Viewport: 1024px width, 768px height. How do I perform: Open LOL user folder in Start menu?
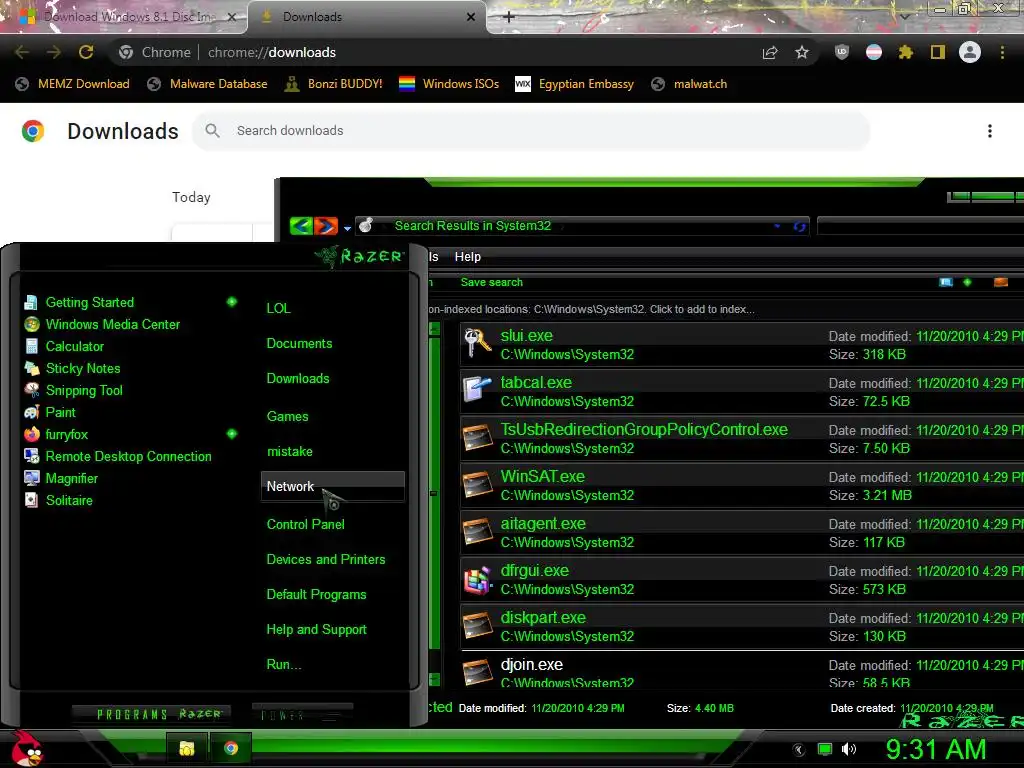(278, 308)
